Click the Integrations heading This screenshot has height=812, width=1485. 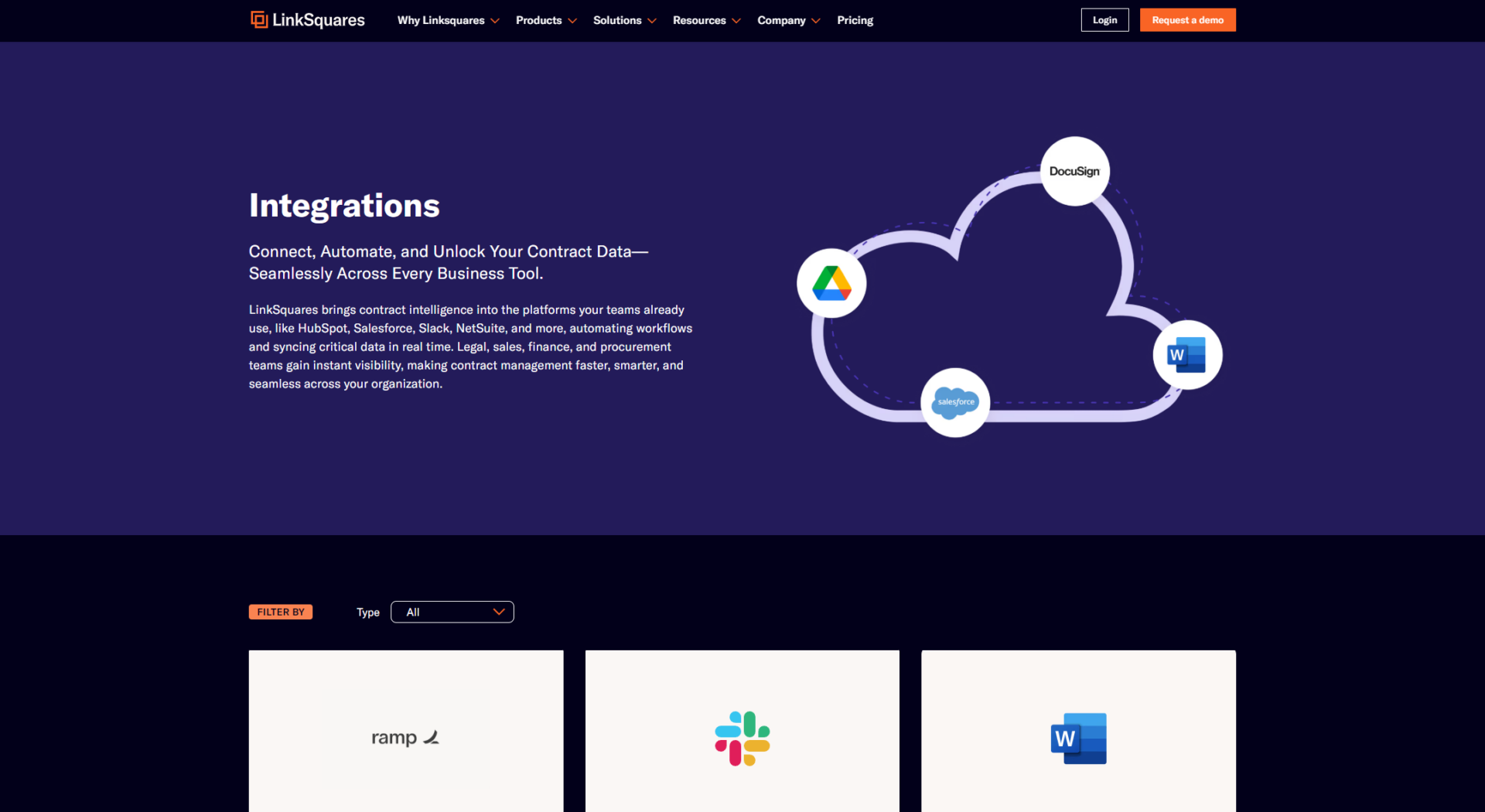[344, 206]
